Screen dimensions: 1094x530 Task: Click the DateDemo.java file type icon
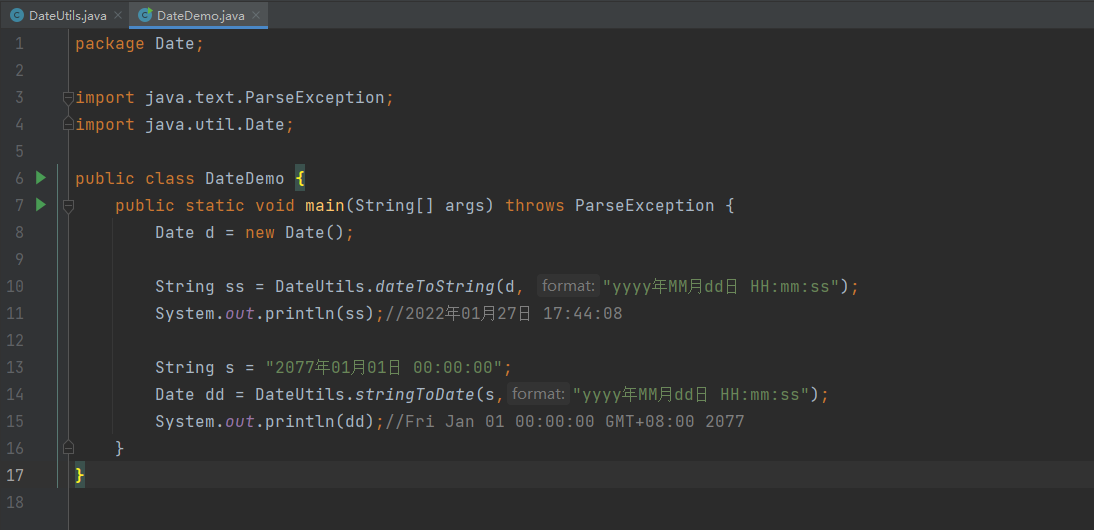145,16
